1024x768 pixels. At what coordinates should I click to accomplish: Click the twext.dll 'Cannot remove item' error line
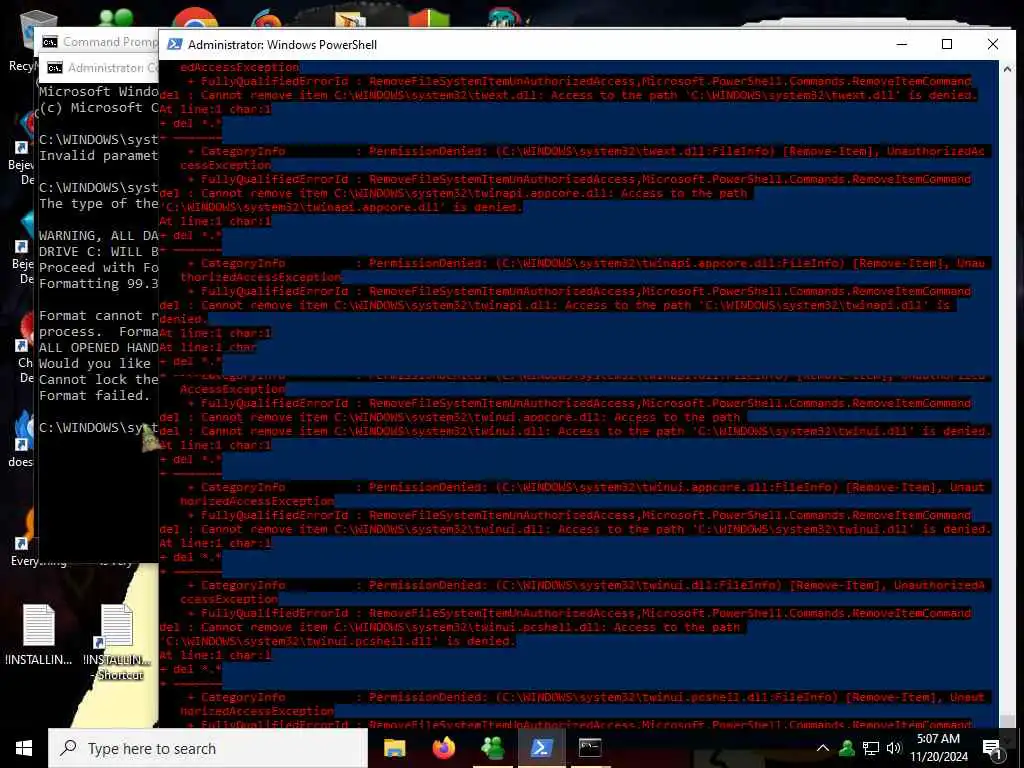click(568, 95)
